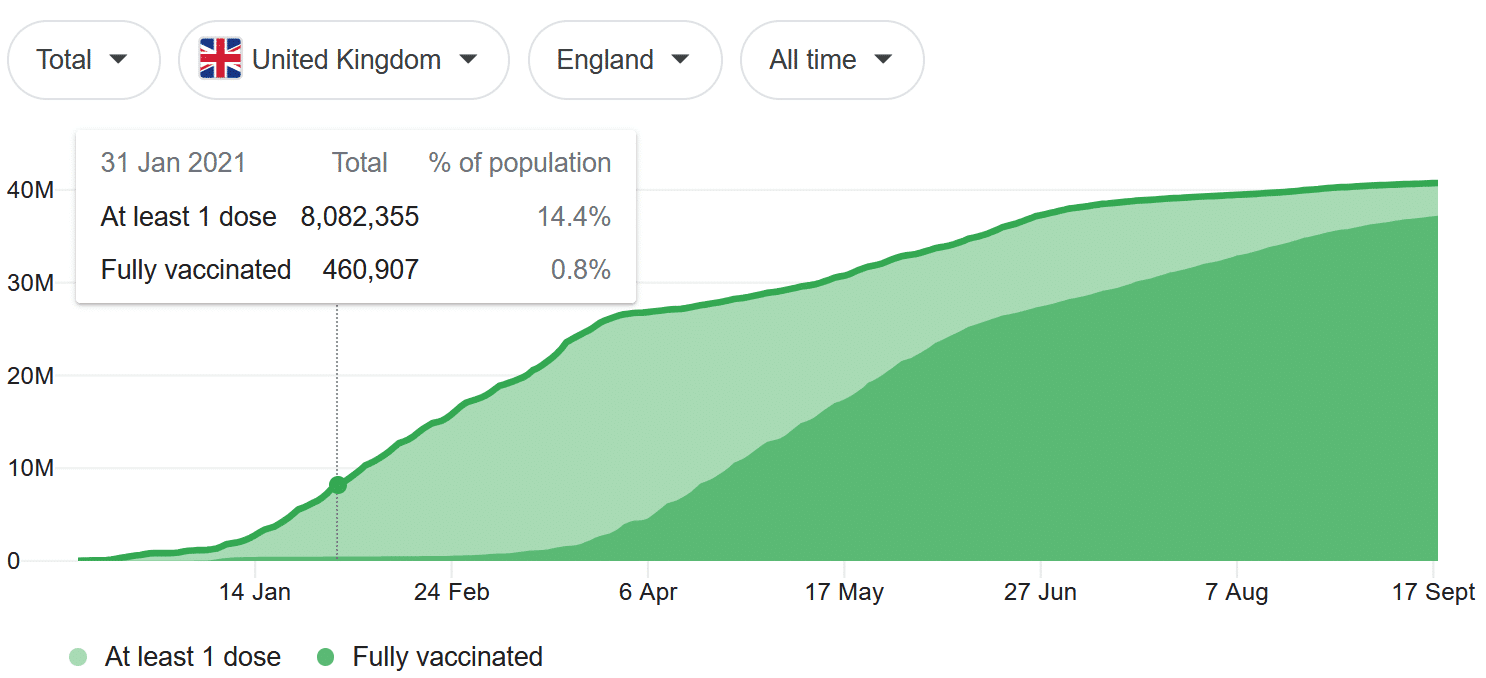
Task: Click the light green At least 1 dose swatch
Action: 78,657
